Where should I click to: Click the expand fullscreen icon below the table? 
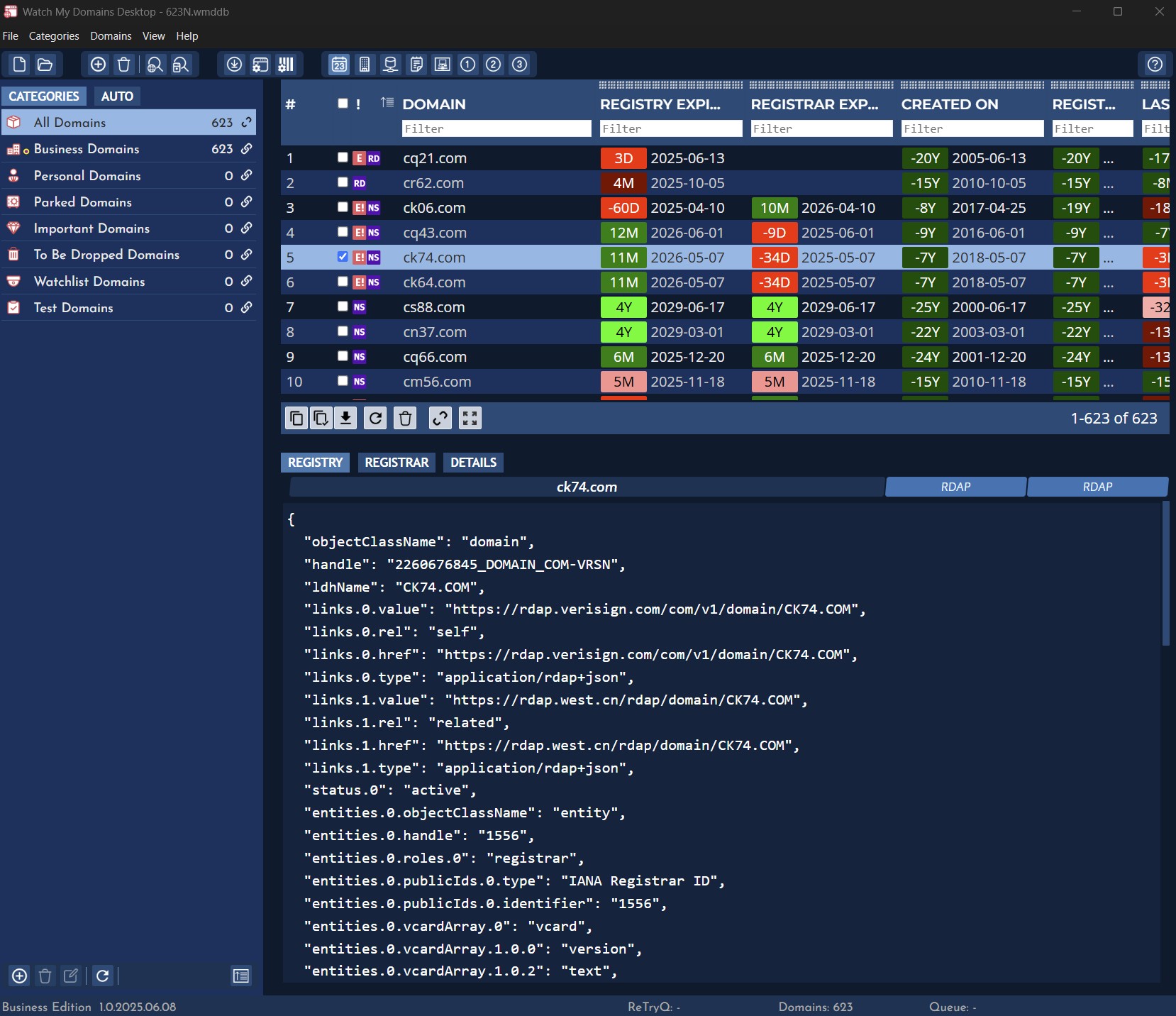pos(470,418)
